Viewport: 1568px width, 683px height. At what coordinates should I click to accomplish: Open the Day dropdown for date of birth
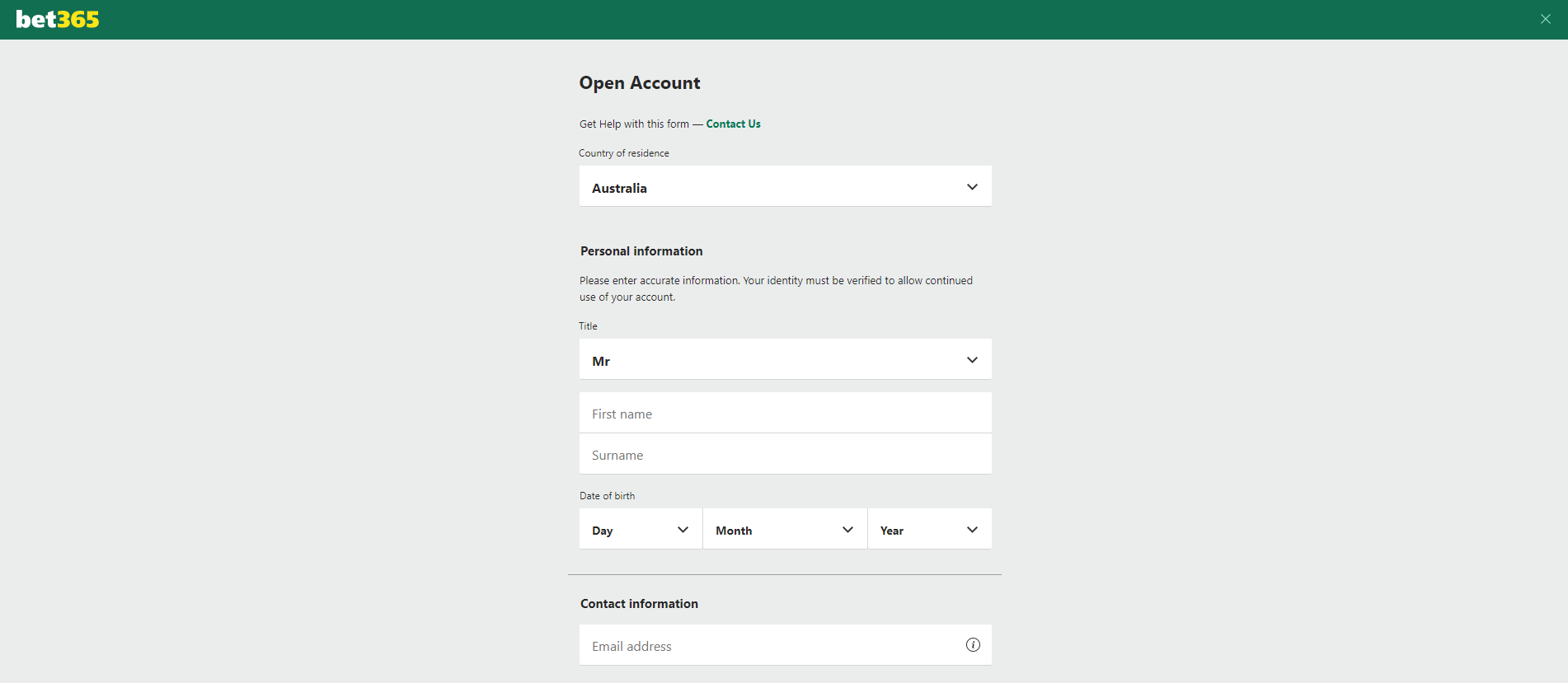click(x=641, y=529)
